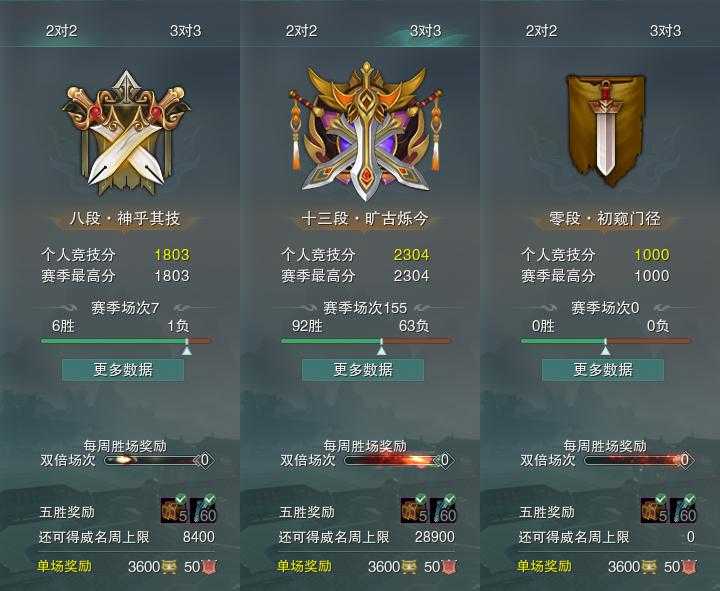
Task: Click the blue 60 reward icon in left panel
Action: pyautogui.click(x=203, y=510)
